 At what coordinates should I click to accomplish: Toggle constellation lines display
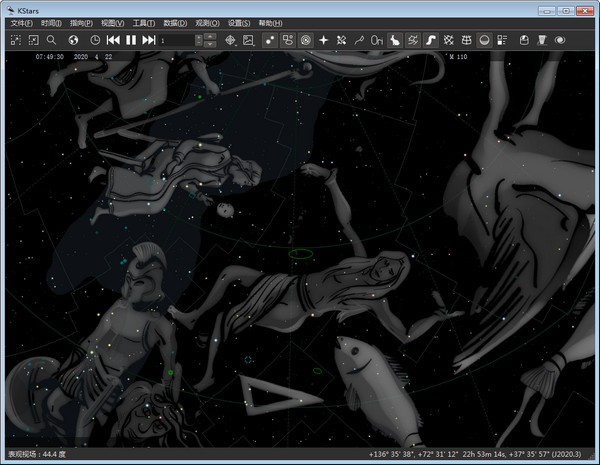[360, 40]
